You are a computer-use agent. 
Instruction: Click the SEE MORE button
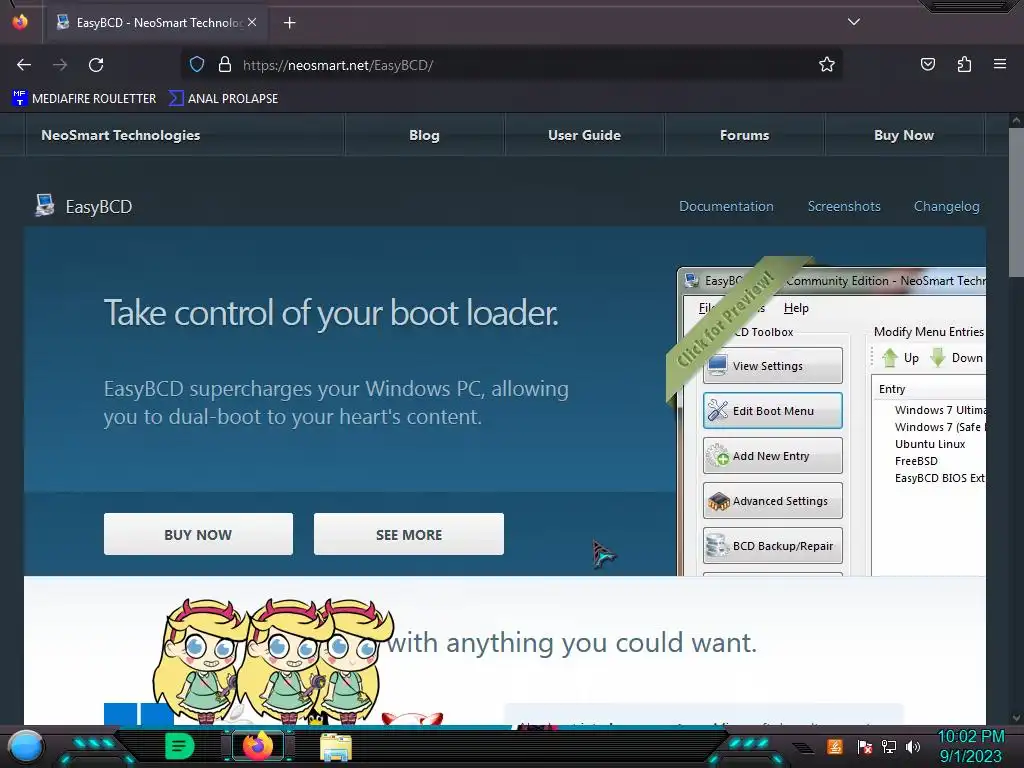[409, 534]
